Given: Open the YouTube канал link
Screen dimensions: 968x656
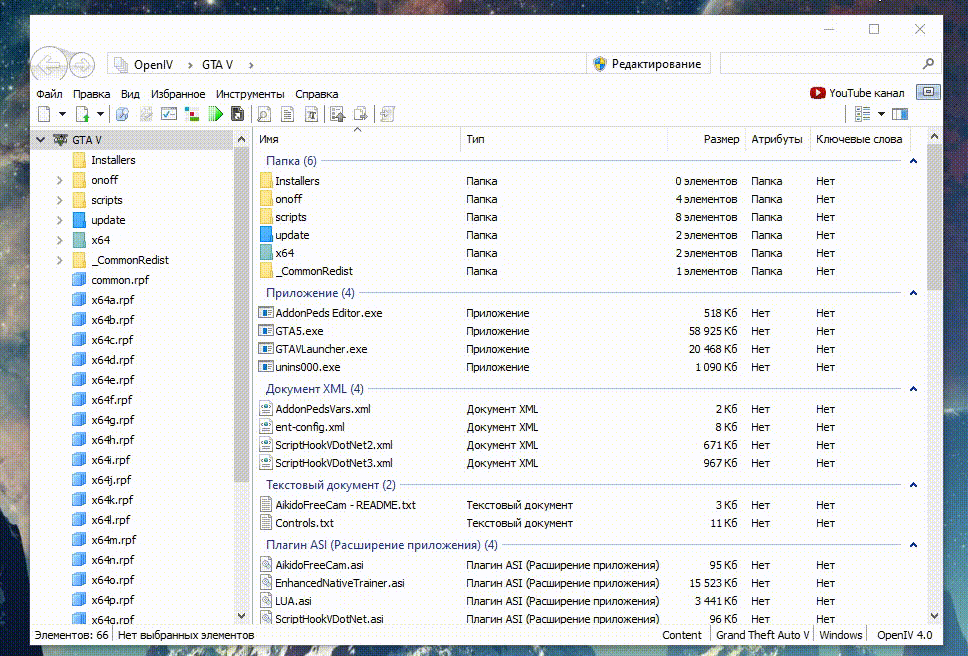Looking at the screenshot, I should click(x=857, y=93).
